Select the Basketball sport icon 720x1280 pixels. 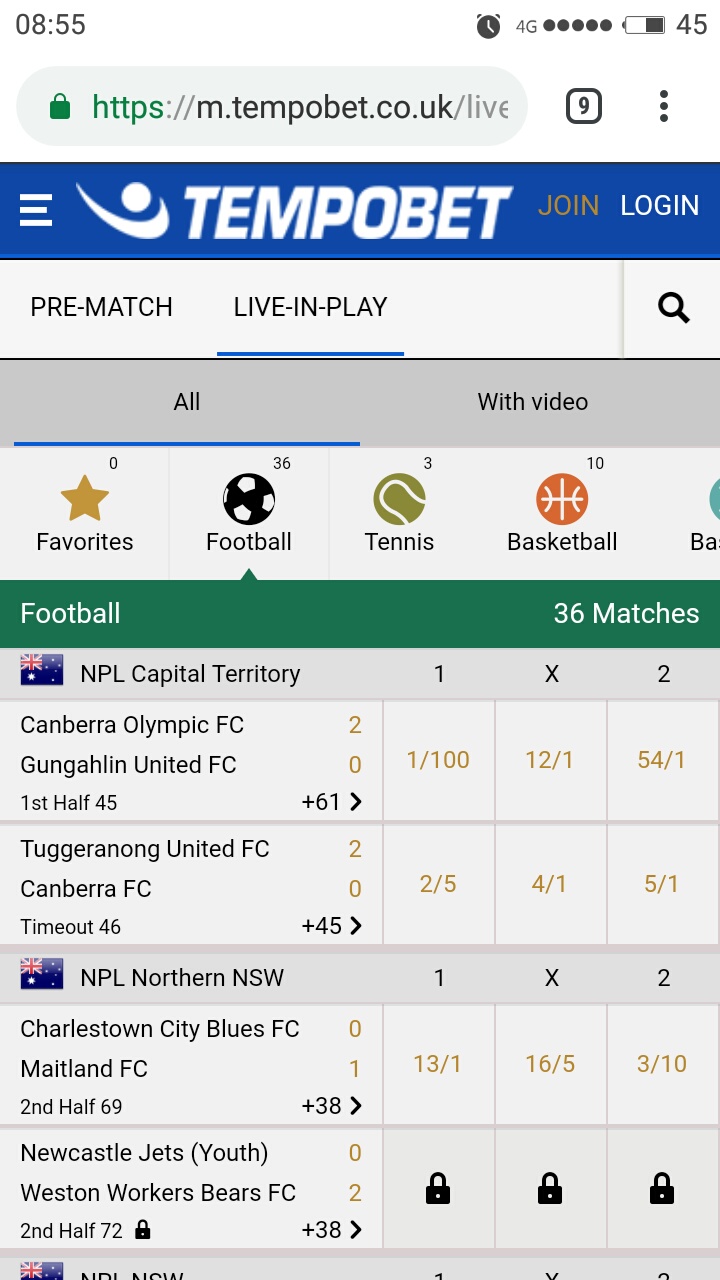pos(562,499)
